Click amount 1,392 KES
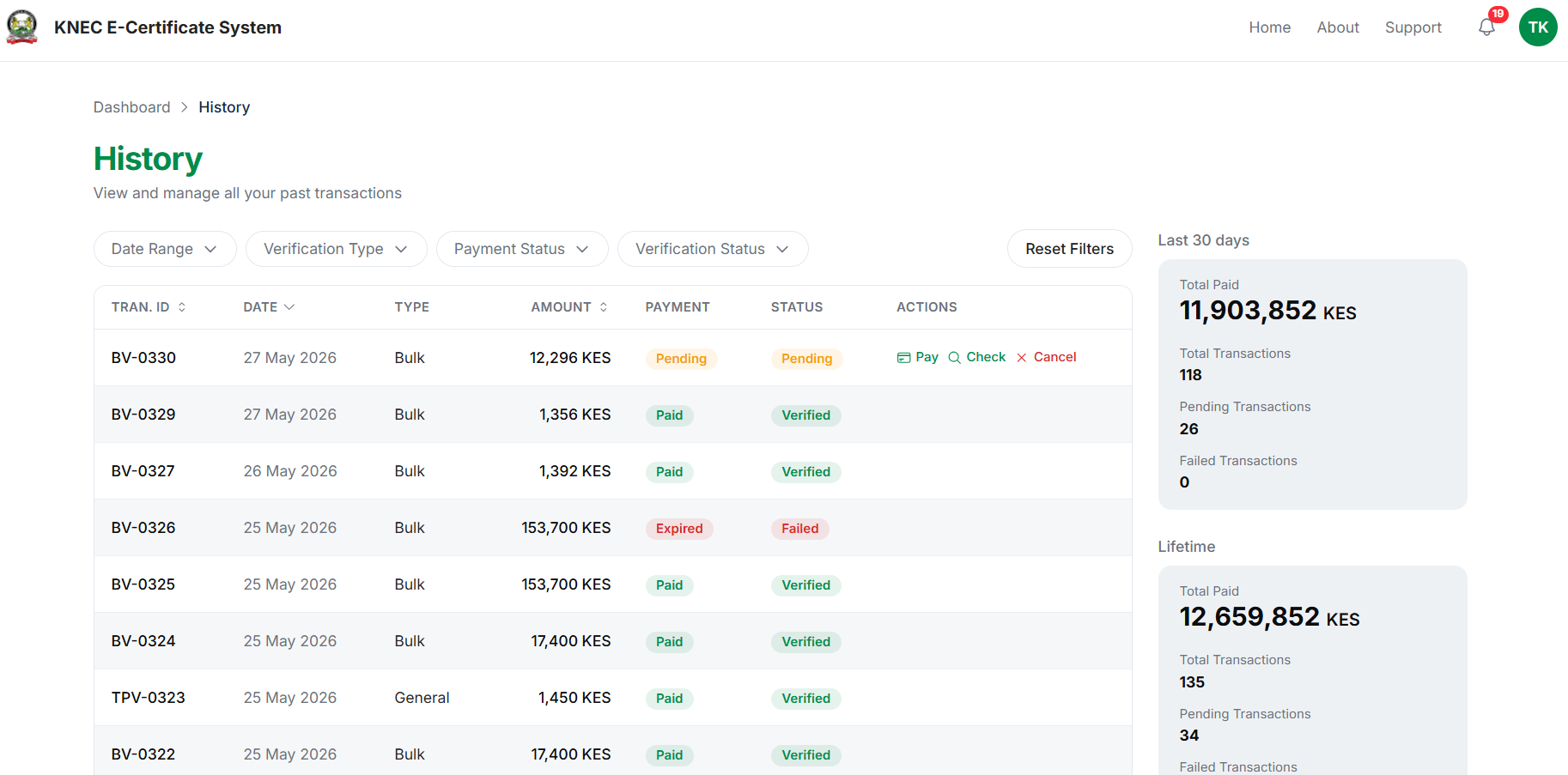Screen dimensions: 1568x775 click(574, 471)
